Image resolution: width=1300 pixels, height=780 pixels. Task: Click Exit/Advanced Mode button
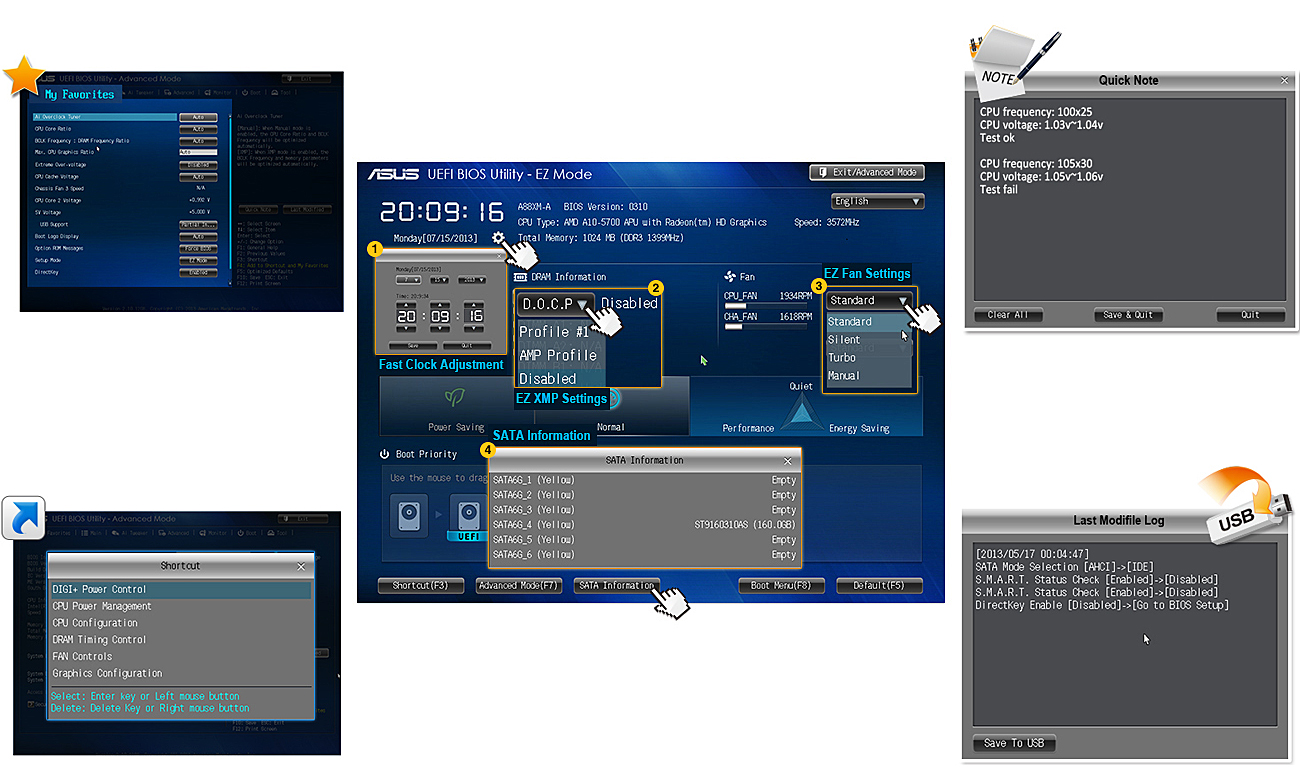click(x=867, y=172)
